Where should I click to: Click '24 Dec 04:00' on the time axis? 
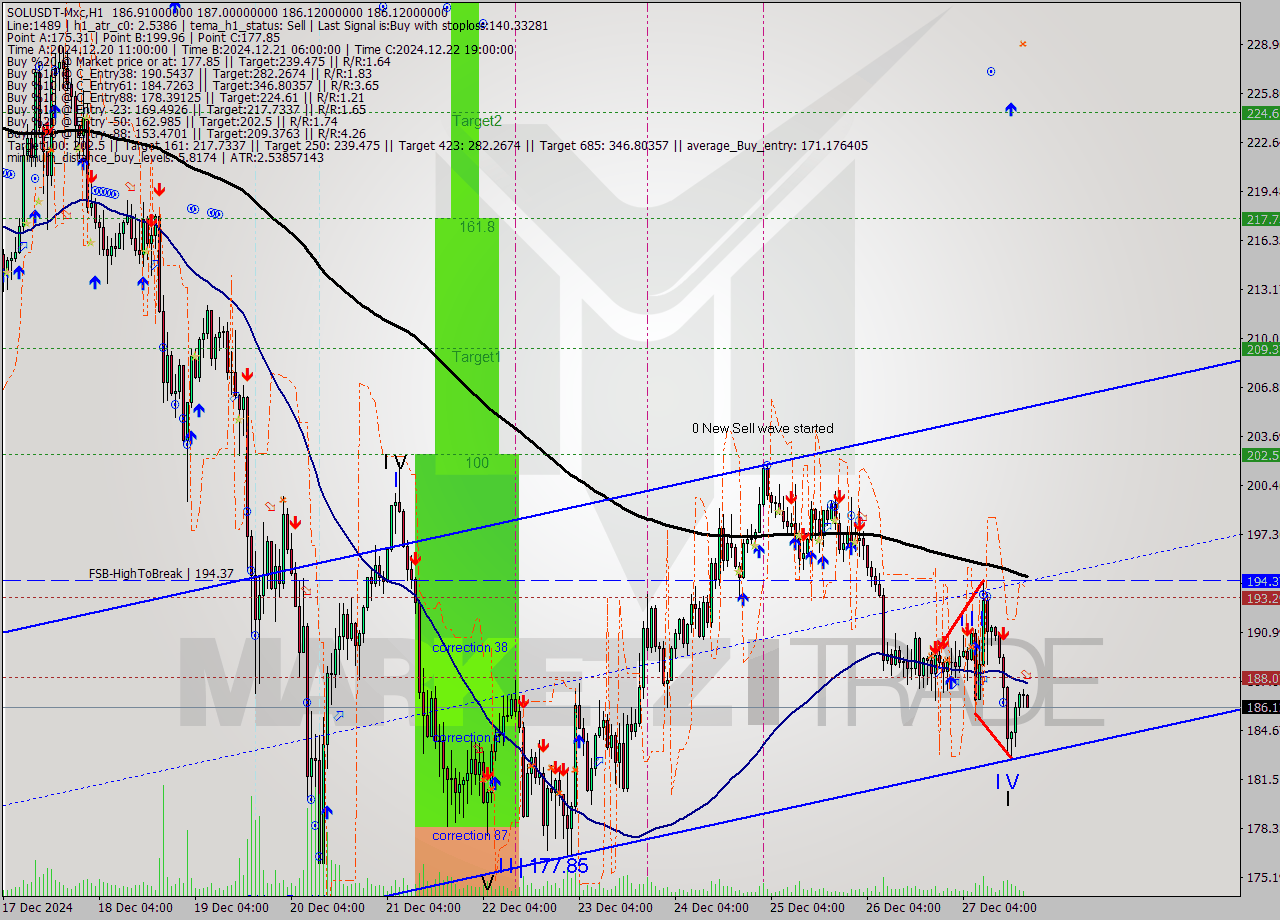click(x=713, y=908)
